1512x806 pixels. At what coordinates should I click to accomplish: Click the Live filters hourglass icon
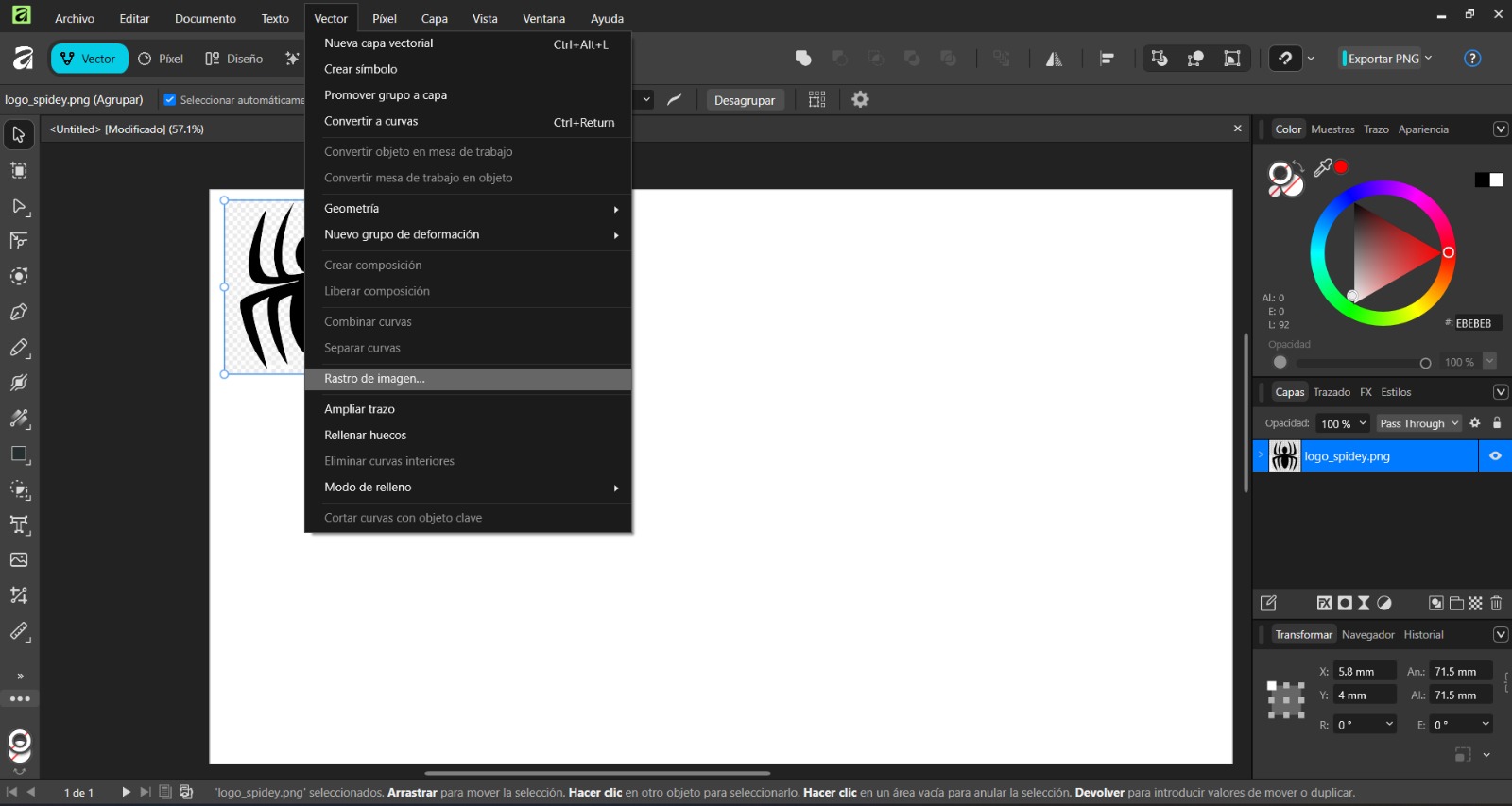1364,603
